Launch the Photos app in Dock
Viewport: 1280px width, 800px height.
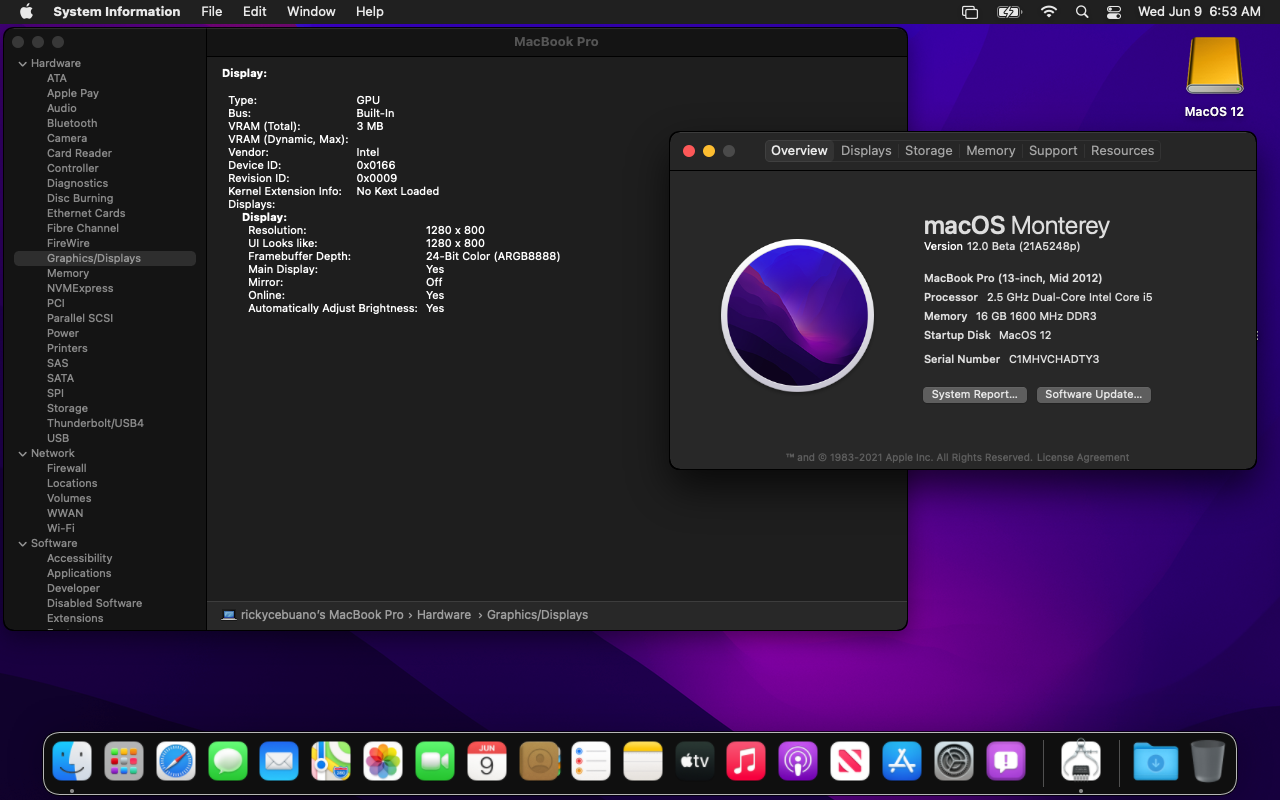click(x=382, y=762)
